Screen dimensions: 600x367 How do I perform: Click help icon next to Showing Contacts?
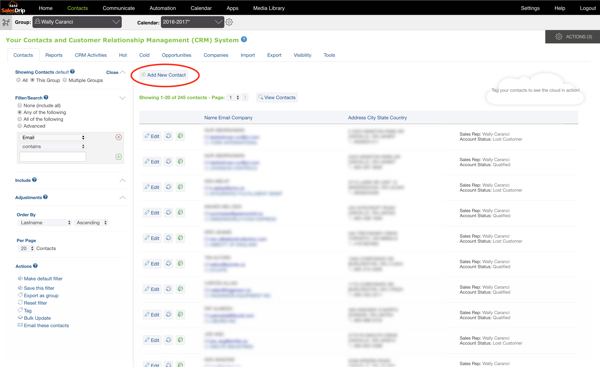point(72,72)
